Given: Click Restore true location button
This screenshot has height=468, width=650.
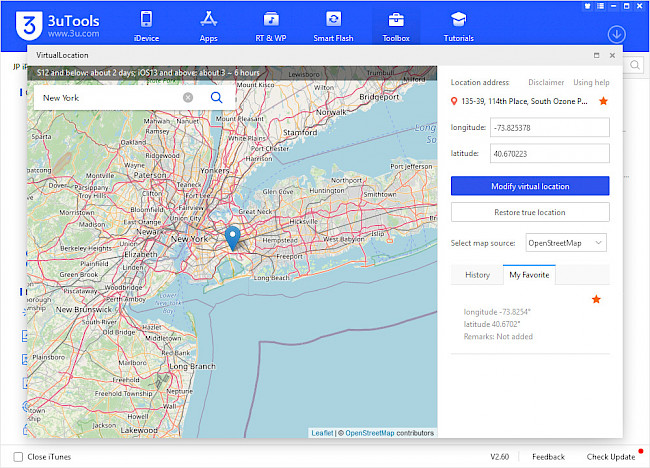Looking at the screenshot, I should pyautogui.click(x=530, y=212).
